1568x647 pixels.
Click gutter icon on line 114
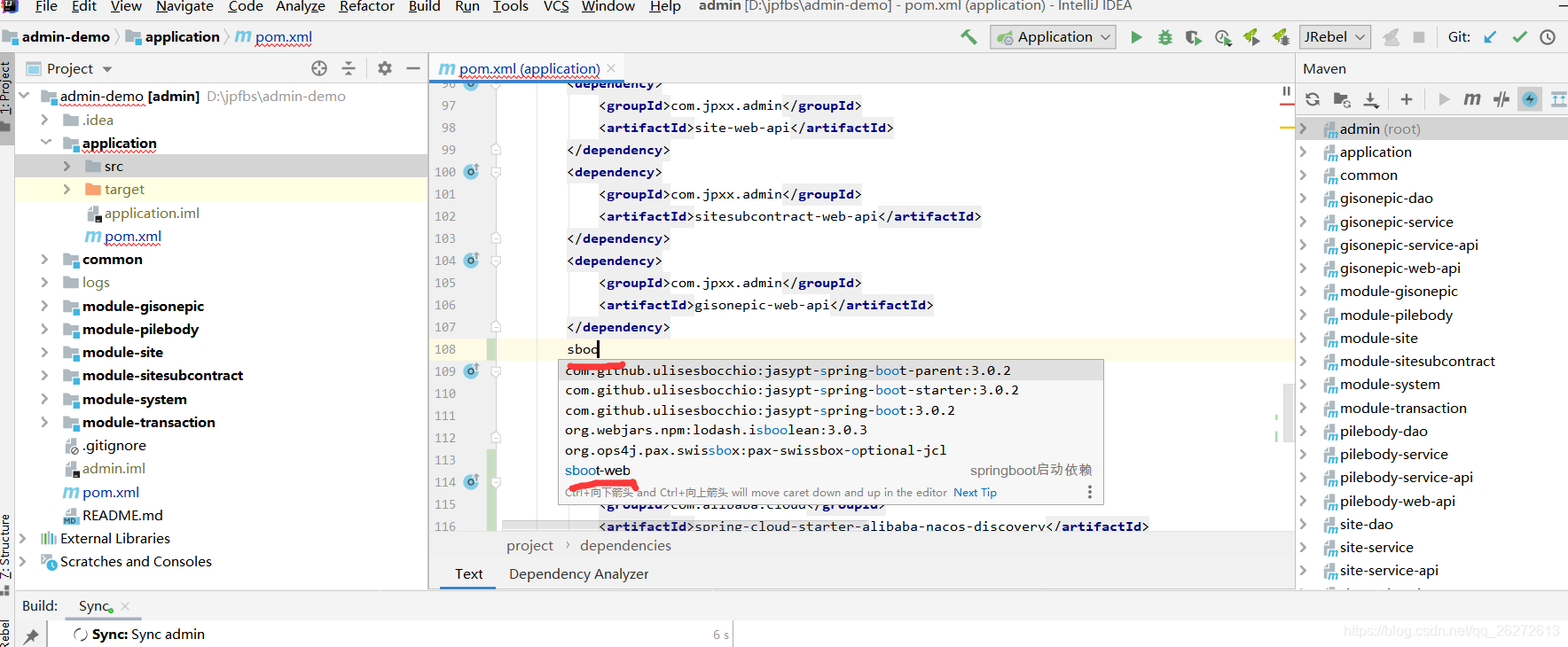(471, 481)
